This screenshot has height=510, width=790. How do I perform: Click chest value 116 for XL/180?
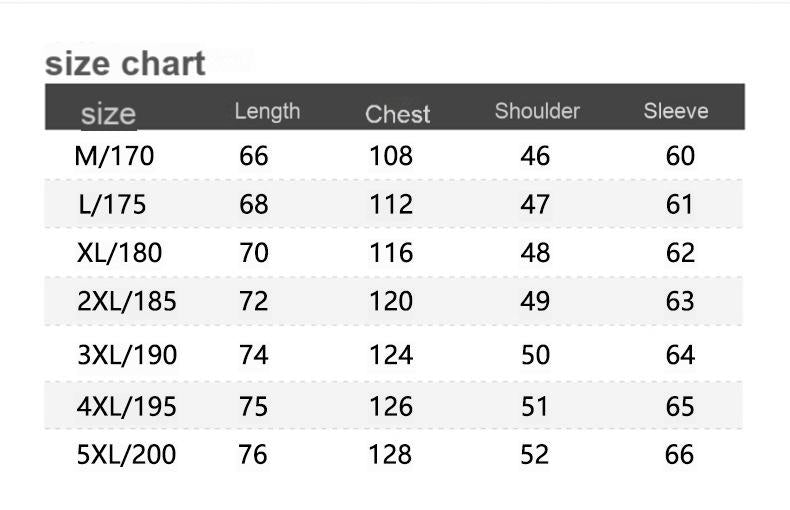tap(391, 252)
